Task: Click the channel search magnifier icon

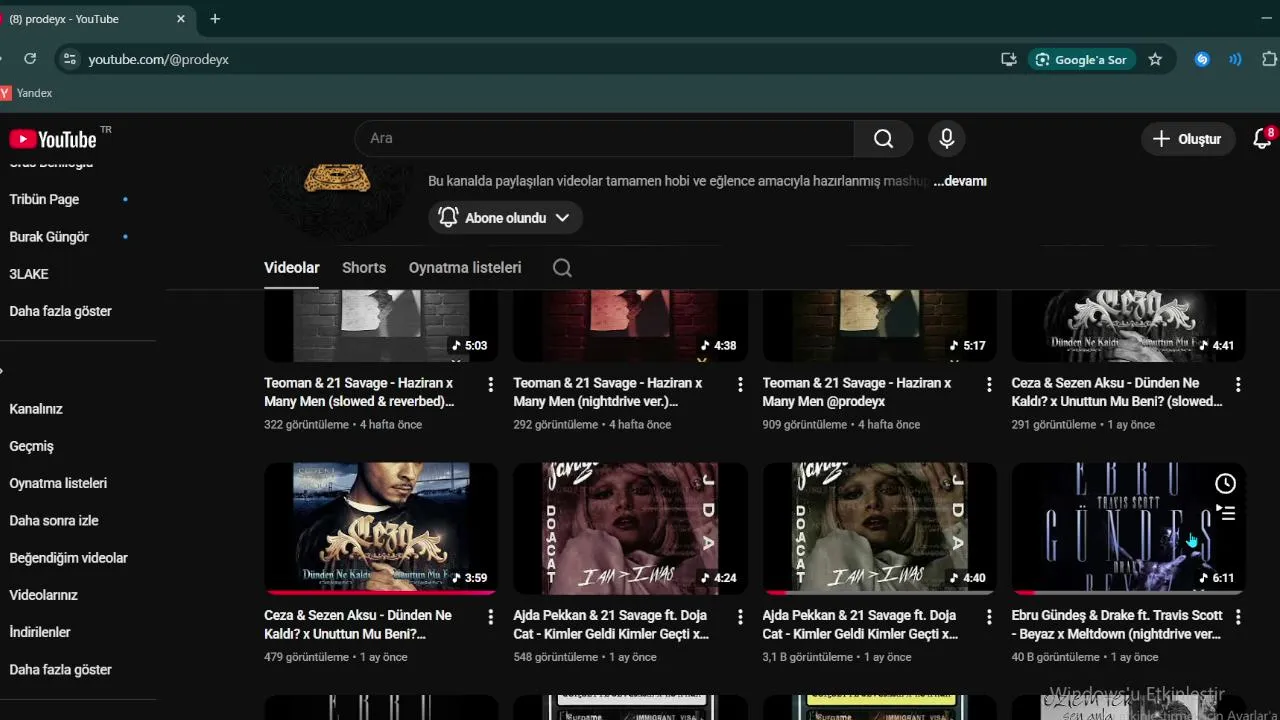Action: (x=562, y=268)
